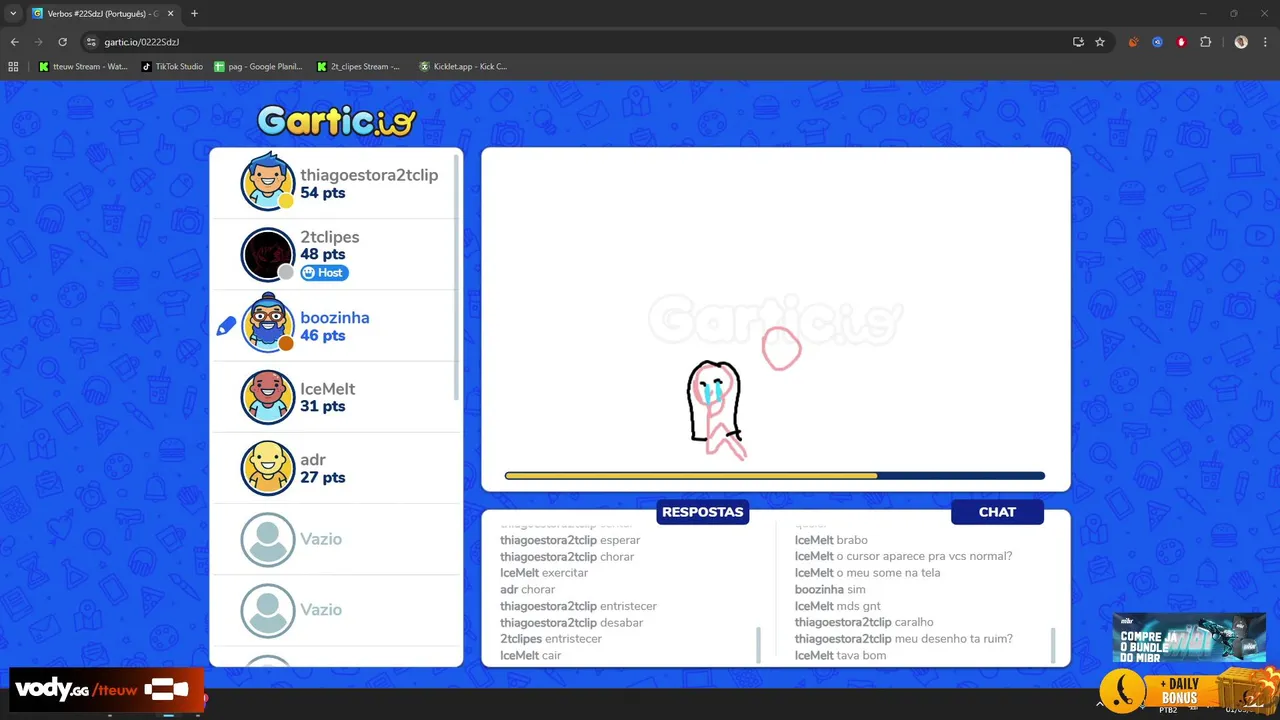Click chat message 'boozinha sim'
This screenshot has height=720, width=1280.
830,590
